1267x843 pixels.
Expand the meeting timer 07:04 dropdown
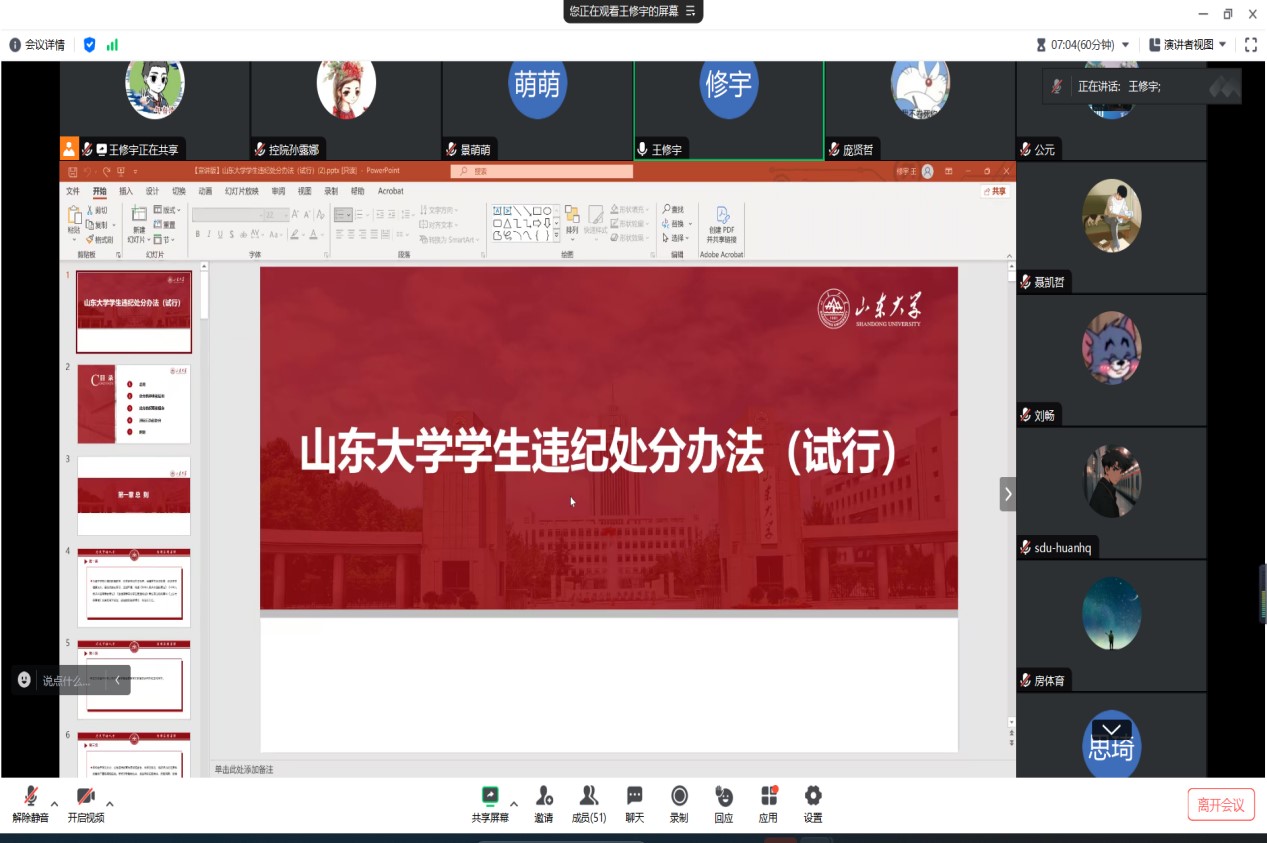tap(1126, 45)
